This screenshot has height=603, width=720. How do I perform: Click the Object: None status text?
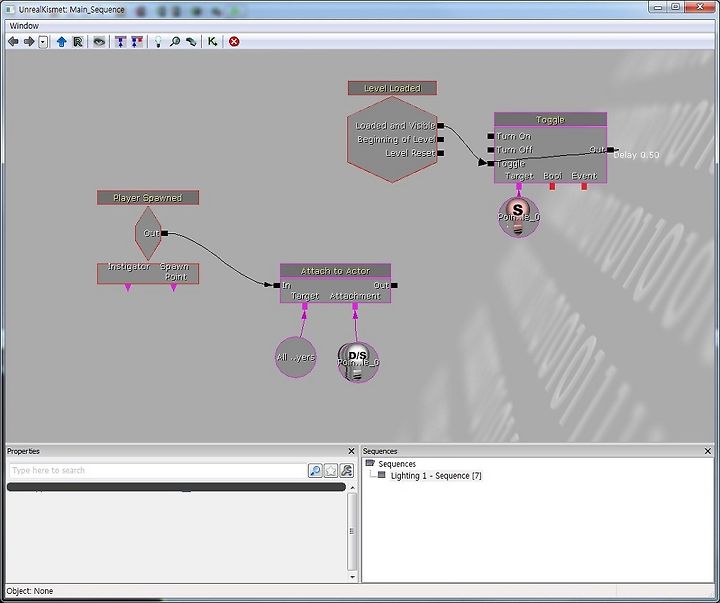click(x=30, y=591)
